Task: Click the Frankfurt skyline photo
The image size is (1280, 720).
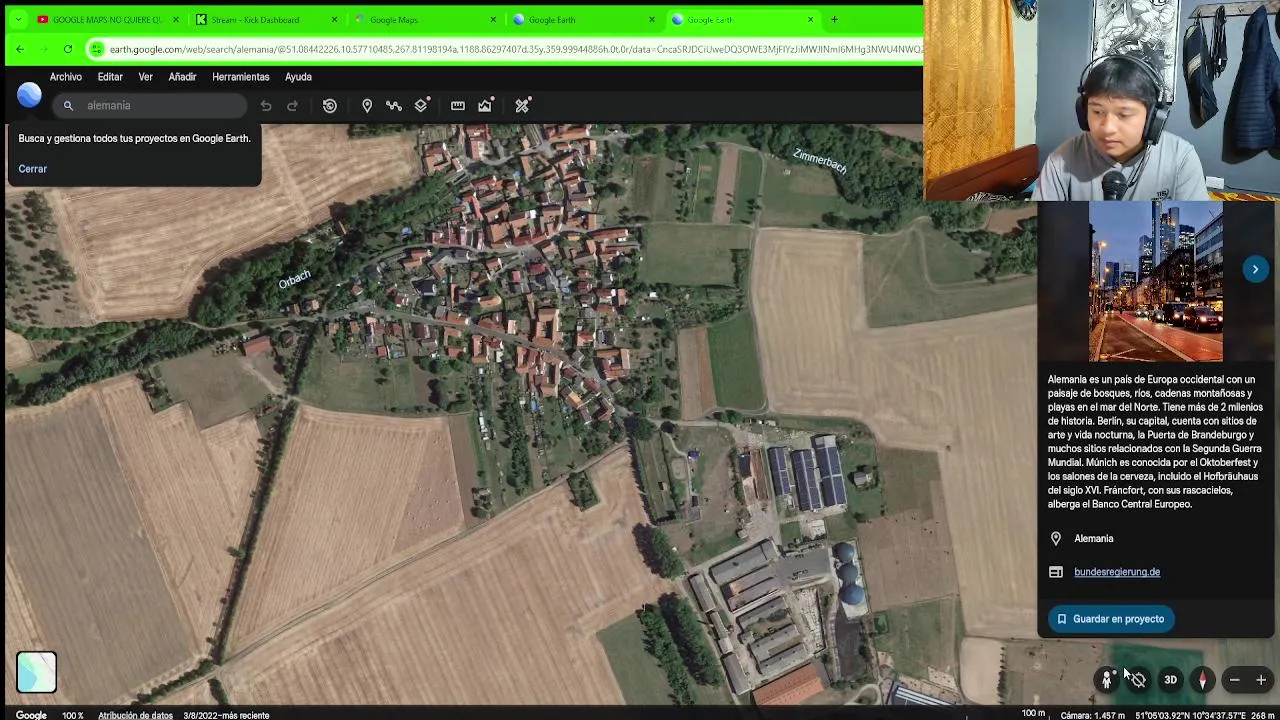Action: [1155, 281]
